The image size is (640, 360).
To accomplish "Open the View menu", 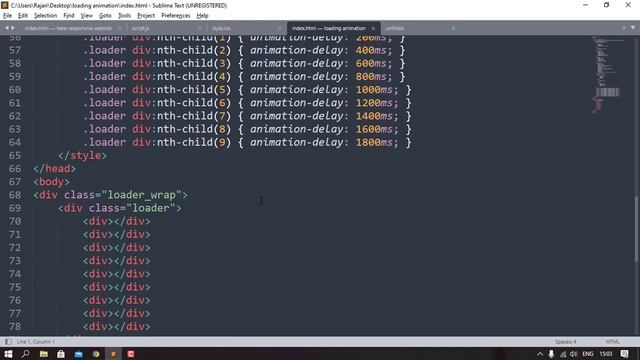I will (x=87, y=16).
